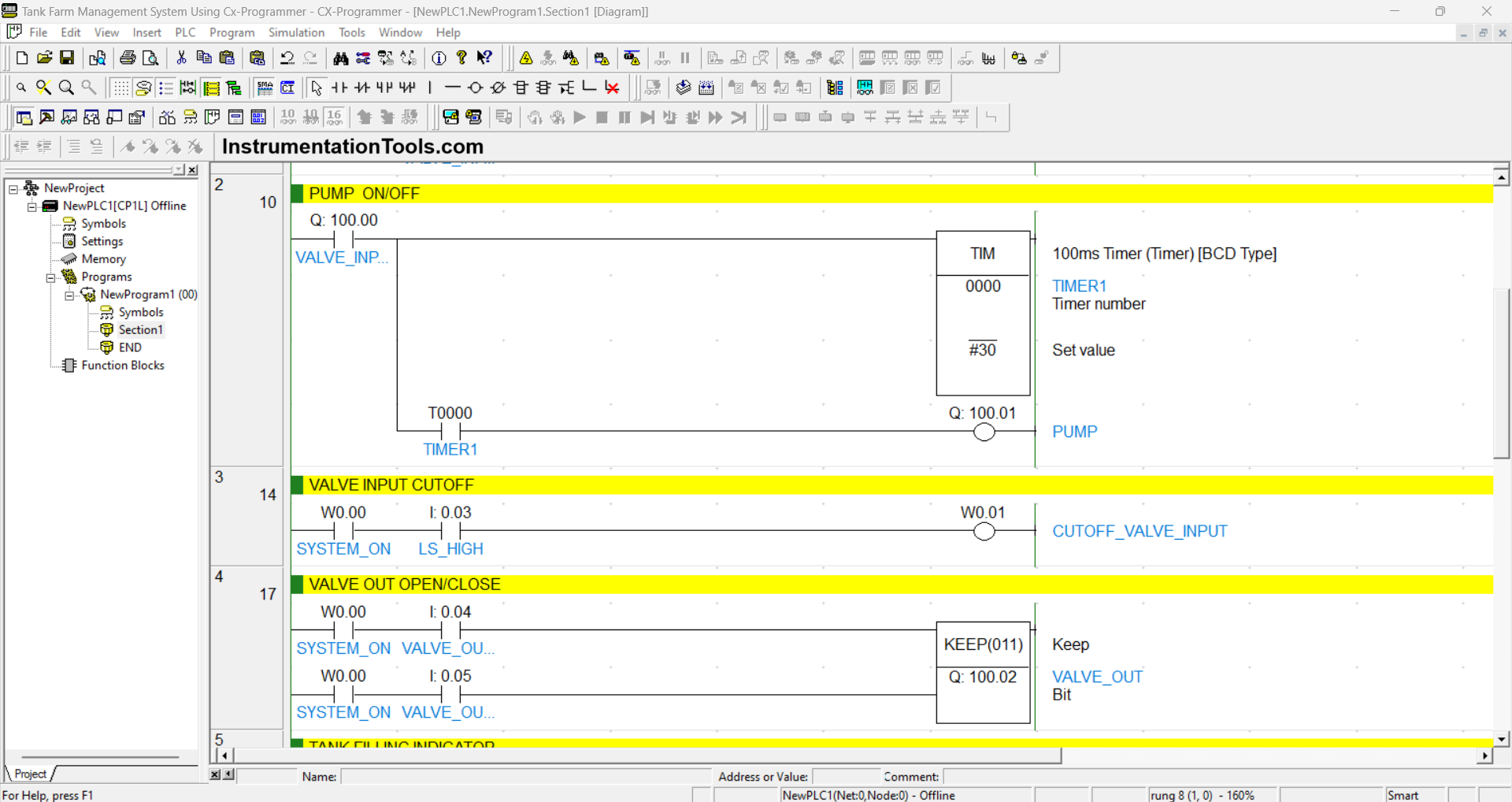Open Find with the binoculars icon
Image resolution: width=1512 pixels, height=802 pixels.
pyautogui.click(x=340, y=58)
